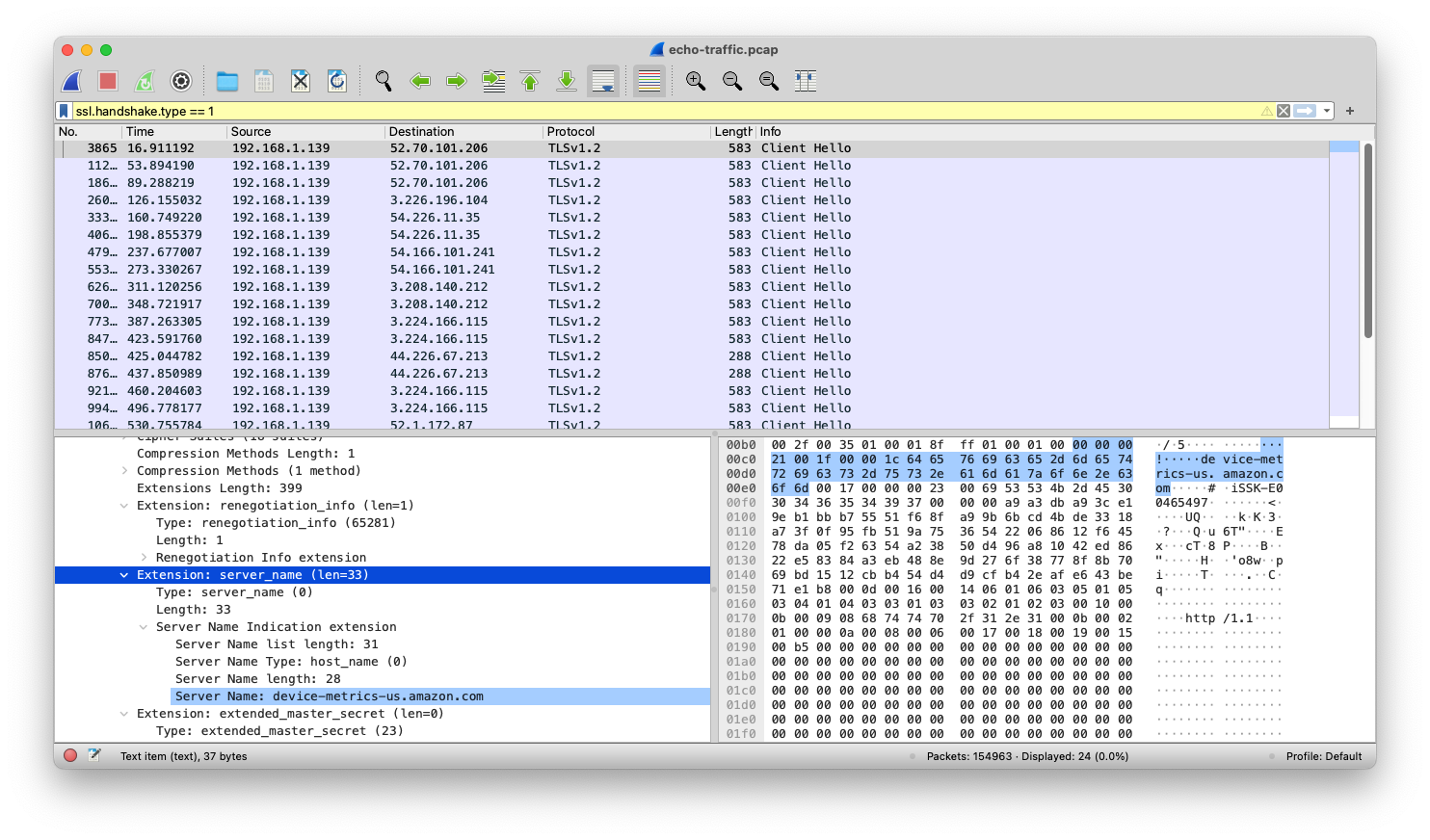Open the capture options gear icon
Screen dimensions: 1430x840
[181, 82]
